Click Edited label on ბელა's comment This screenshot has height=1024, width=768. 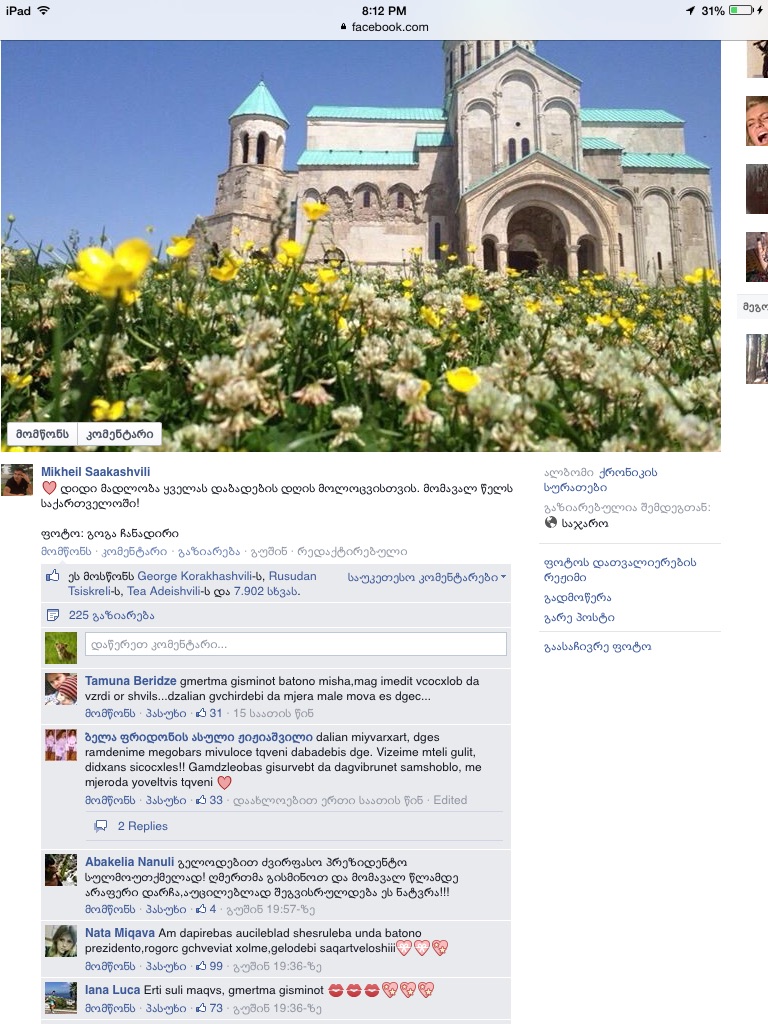point(450,800)
